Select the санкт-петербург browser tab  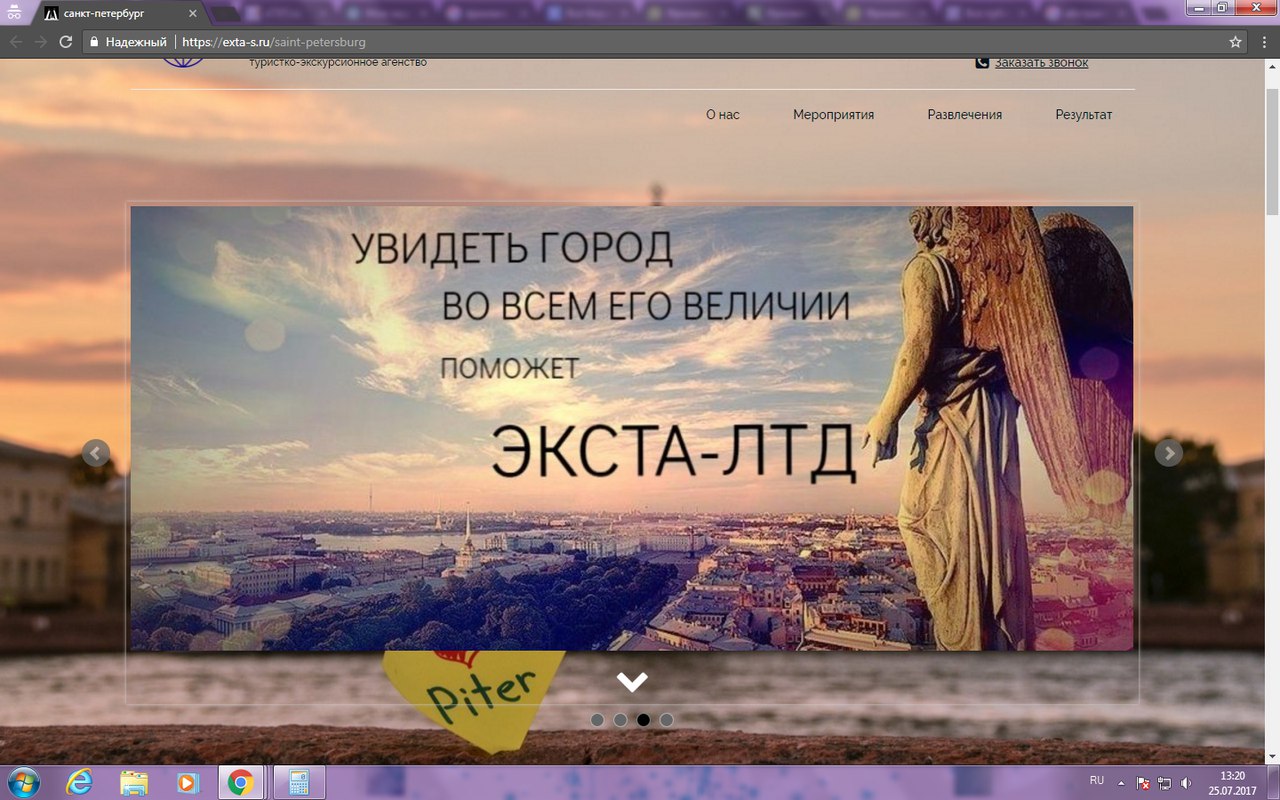click(118, 14)
